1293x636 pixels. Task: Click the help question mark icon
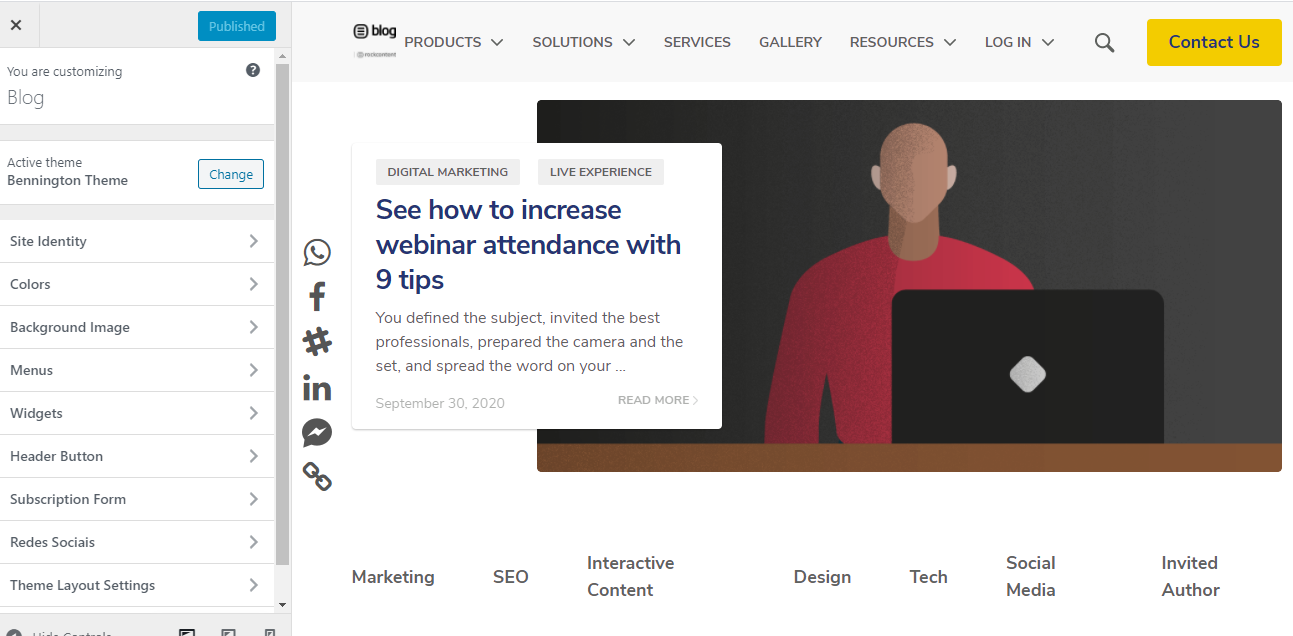(253, 71)
